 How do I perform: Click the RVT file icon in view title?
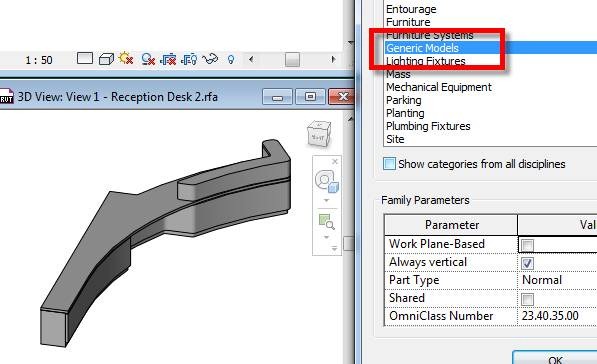(6, 96)
